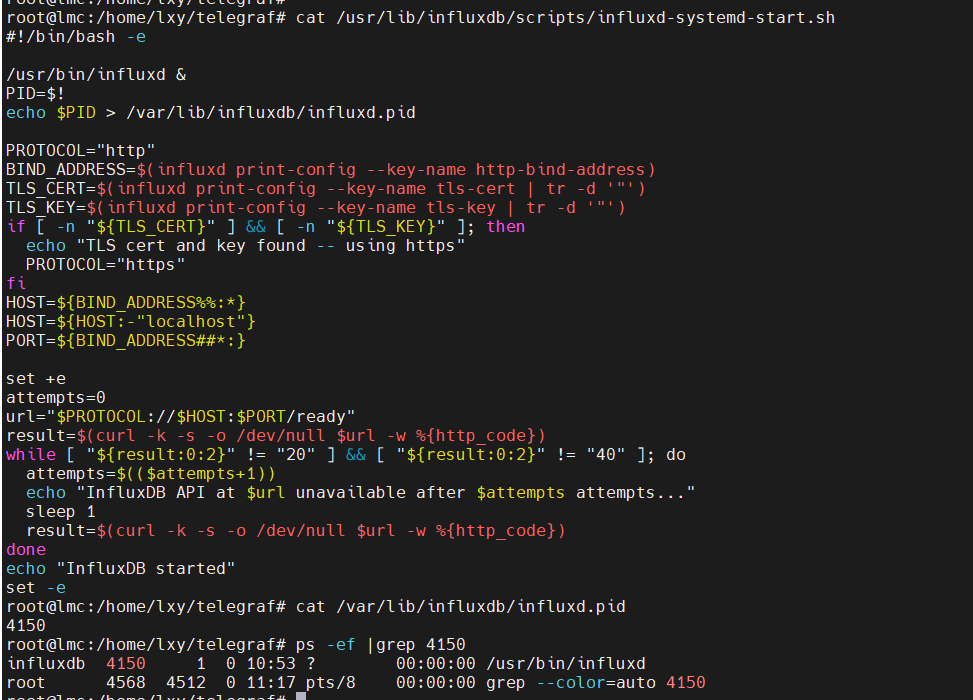This screenshot has width=973, height=700.
Task: Click the HOST localhost default line
Action: click(x=131, y=321)
